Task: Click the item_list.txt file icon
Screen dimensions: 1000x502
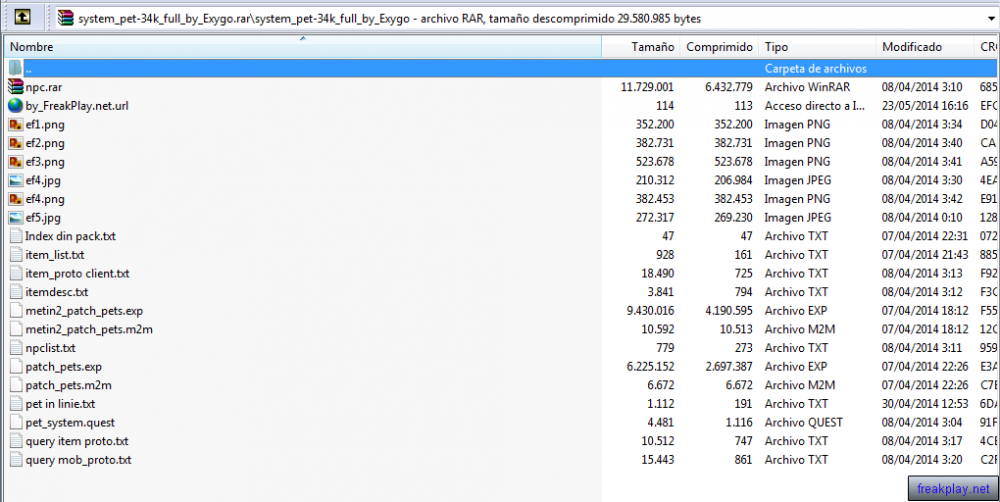Action: (16, 255)
